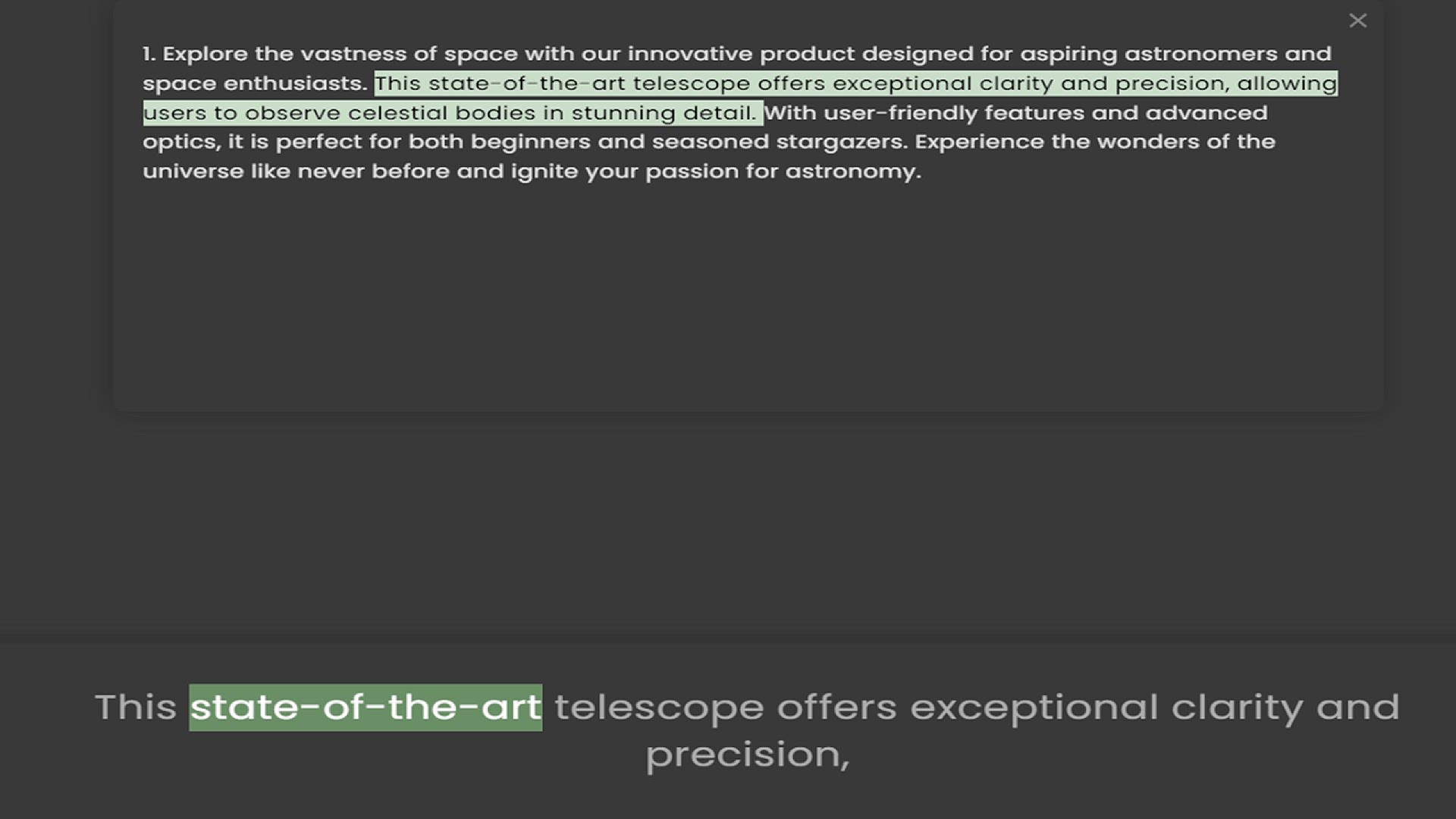The image size is (1456, 819).
Task: Select 'precision,' on the caption's second line
Action: [747, 755]
